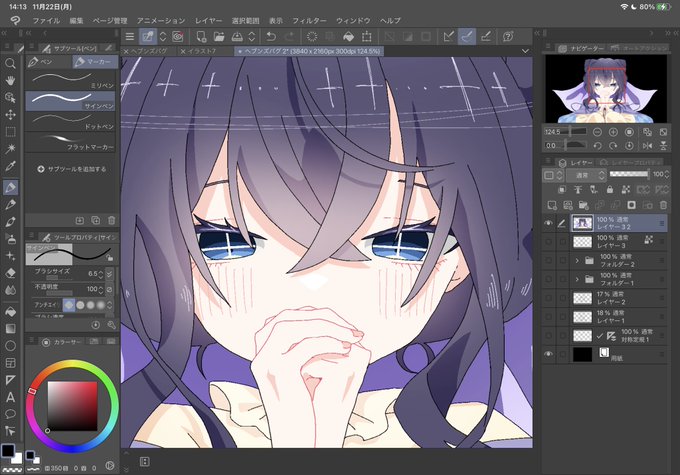Click the Undo arrow in command bar
This screenshot has height=475, width=680.
[271, 36]
